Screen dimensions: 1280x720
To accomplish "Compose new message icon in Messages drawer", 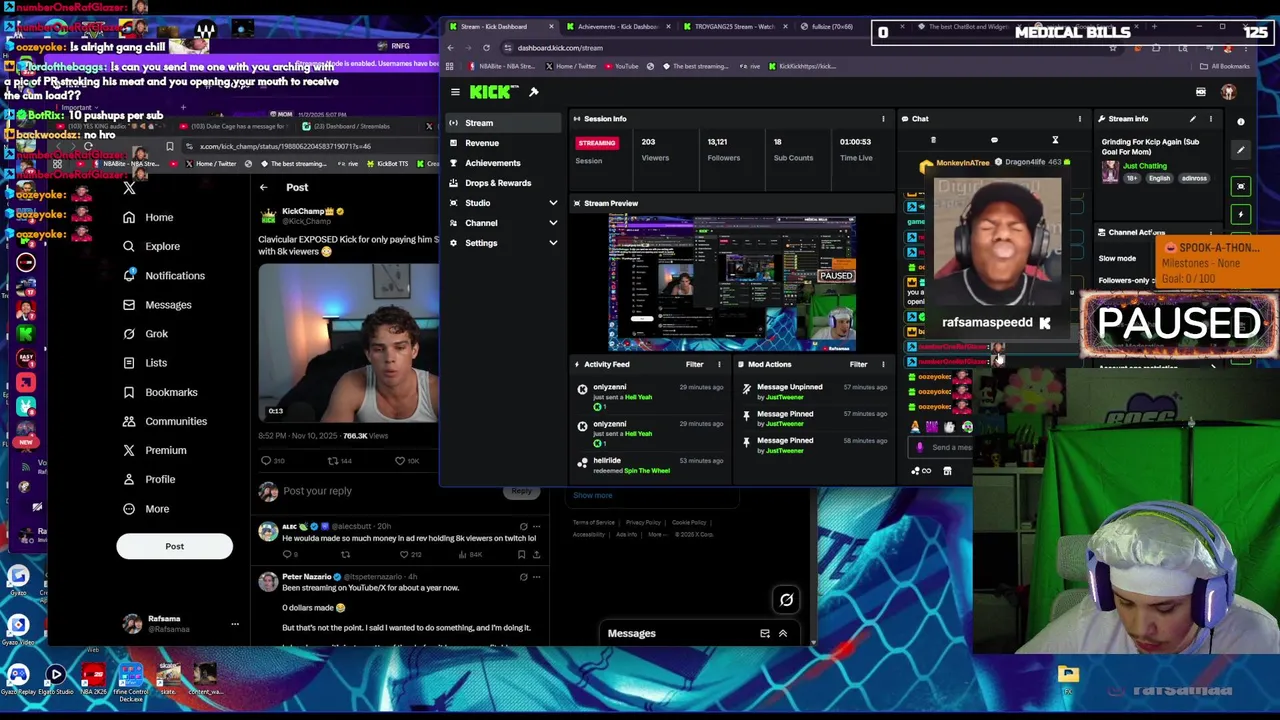I will pyautogui.click(x=765, y=633).
